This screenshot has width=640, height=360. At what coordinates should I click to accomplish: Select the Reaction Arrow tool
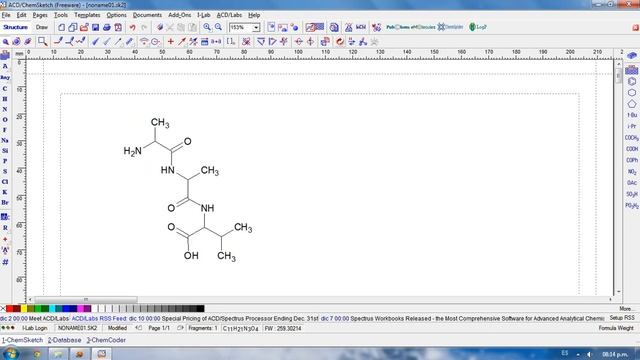[182, 41]
